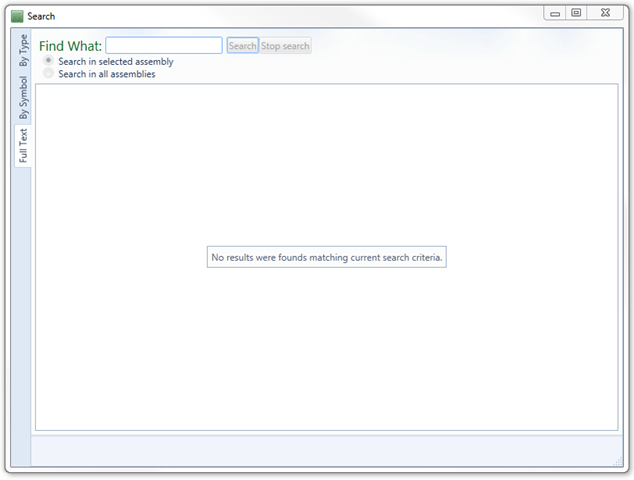The width and height of the screenshot is (634, 480).
Task: Minimize the Search window
Action: tap(555, 13)
